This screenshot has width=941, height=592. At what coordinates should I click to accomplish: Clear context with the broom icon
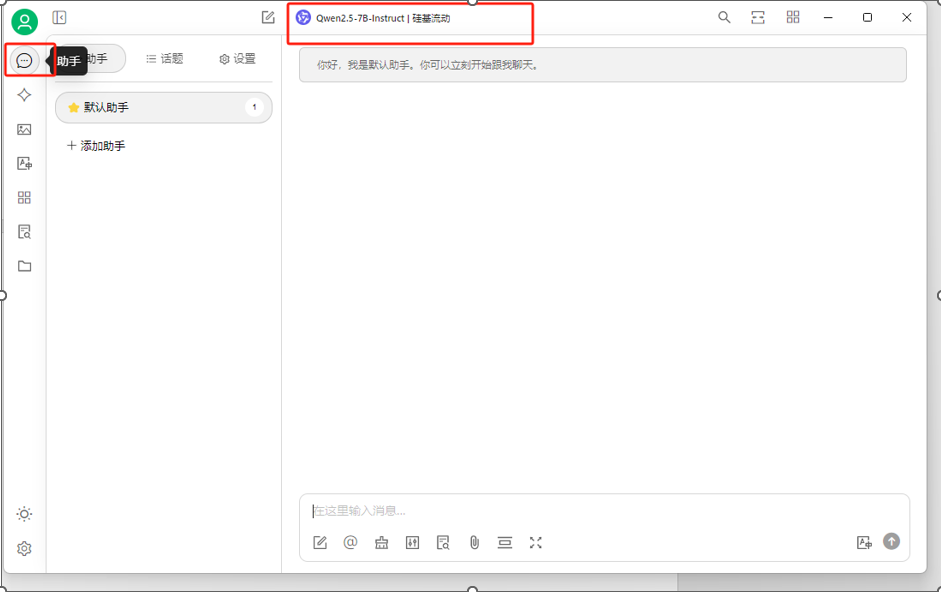click(381, 543)
